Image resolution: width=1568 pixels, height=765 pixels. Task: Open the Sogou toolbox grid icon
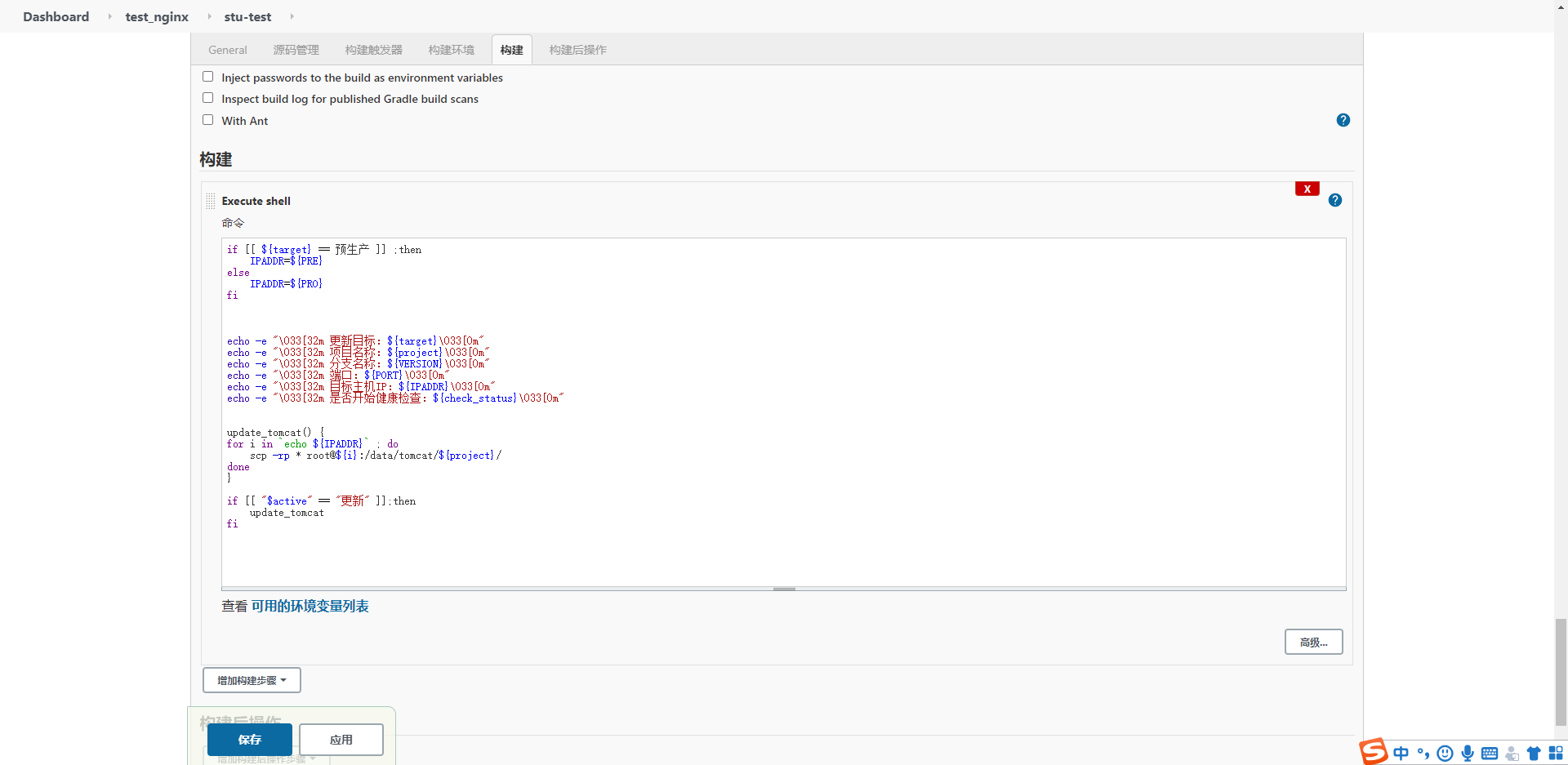point(1557,753)
